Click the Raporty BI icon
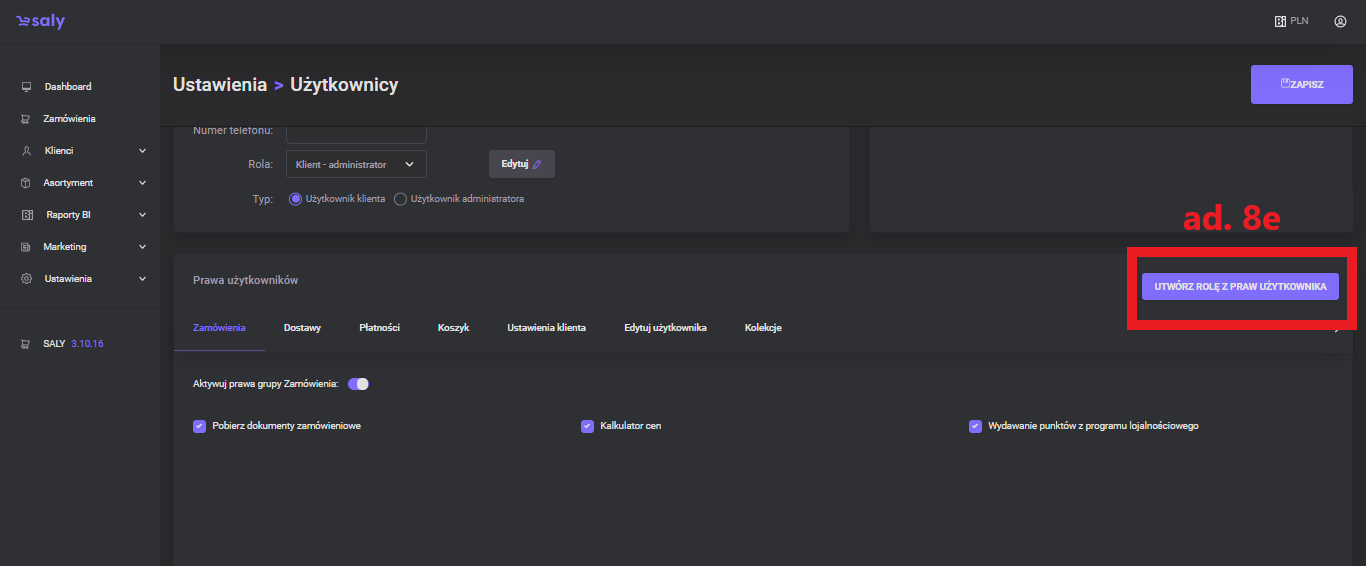The image size is (1366, 566). coord(27,215)
